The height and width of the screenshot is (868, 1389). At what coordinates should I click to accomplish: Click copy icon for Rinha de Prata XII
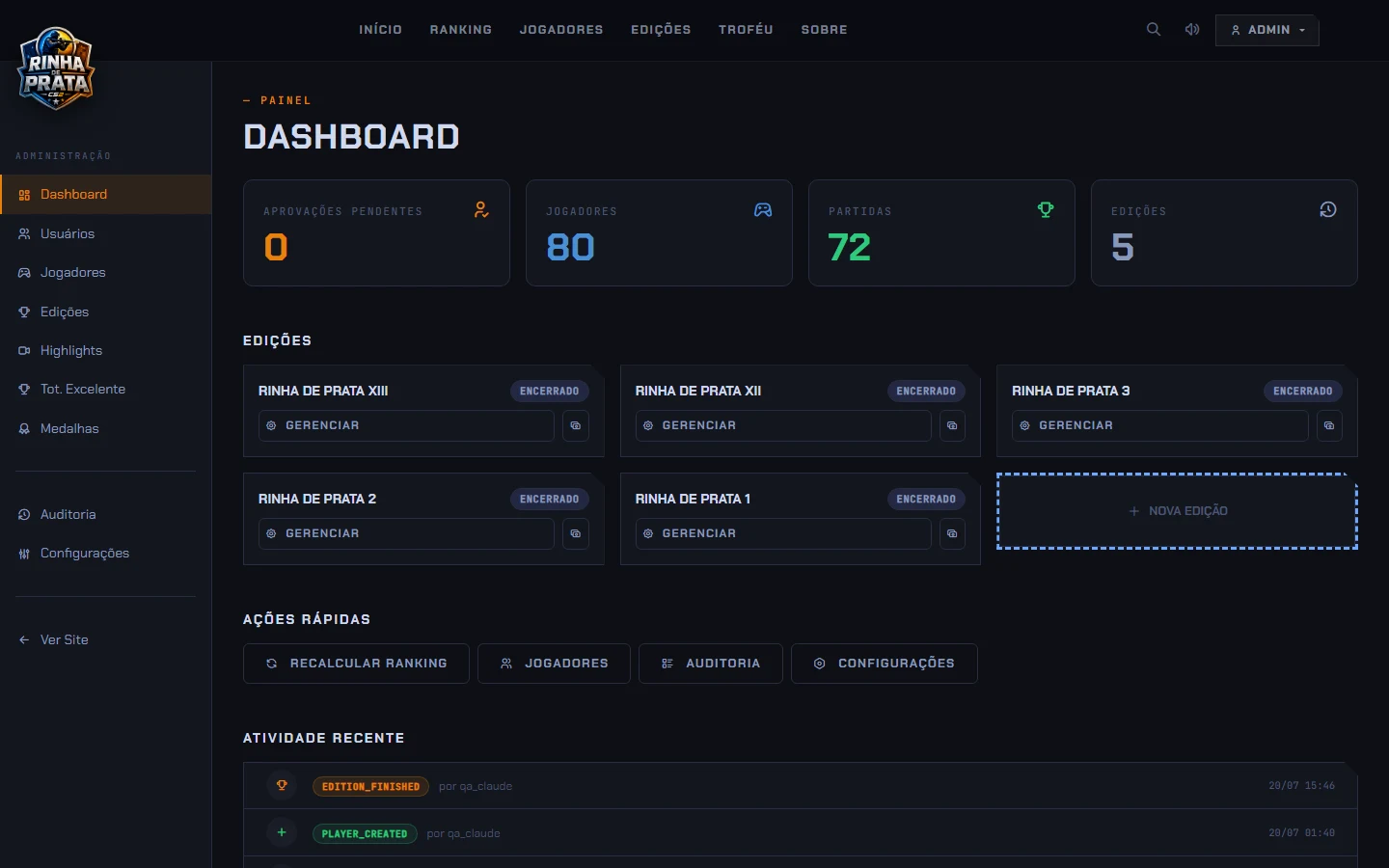click(953, 425)
